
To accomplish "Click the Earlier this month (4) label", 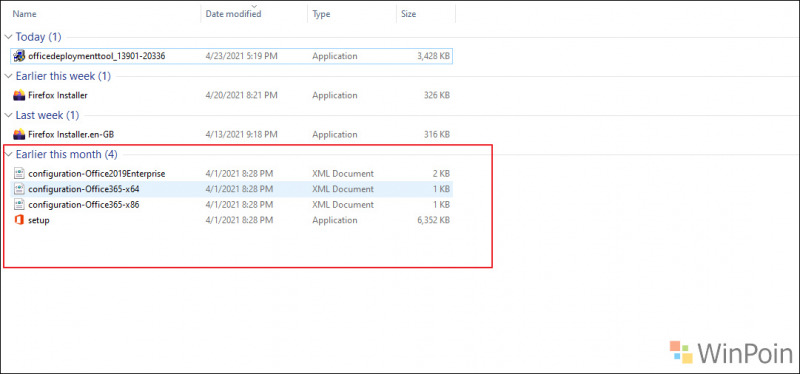I will point(66,154).
